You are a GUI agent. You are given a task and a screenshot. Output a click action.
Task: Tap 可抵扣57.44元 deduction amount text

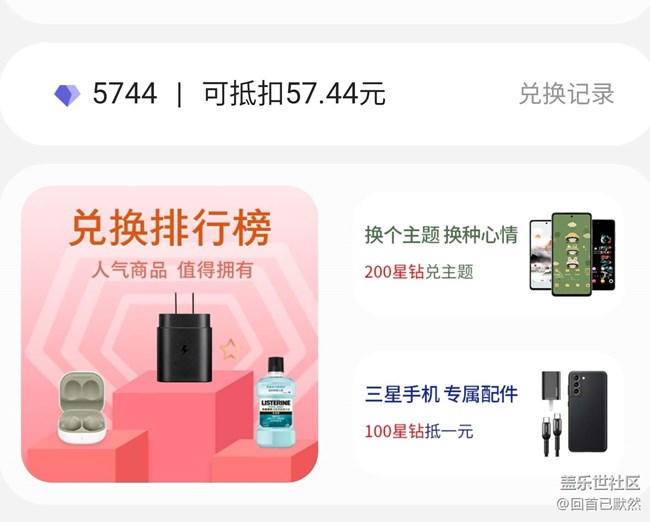(x=294, y=94)
